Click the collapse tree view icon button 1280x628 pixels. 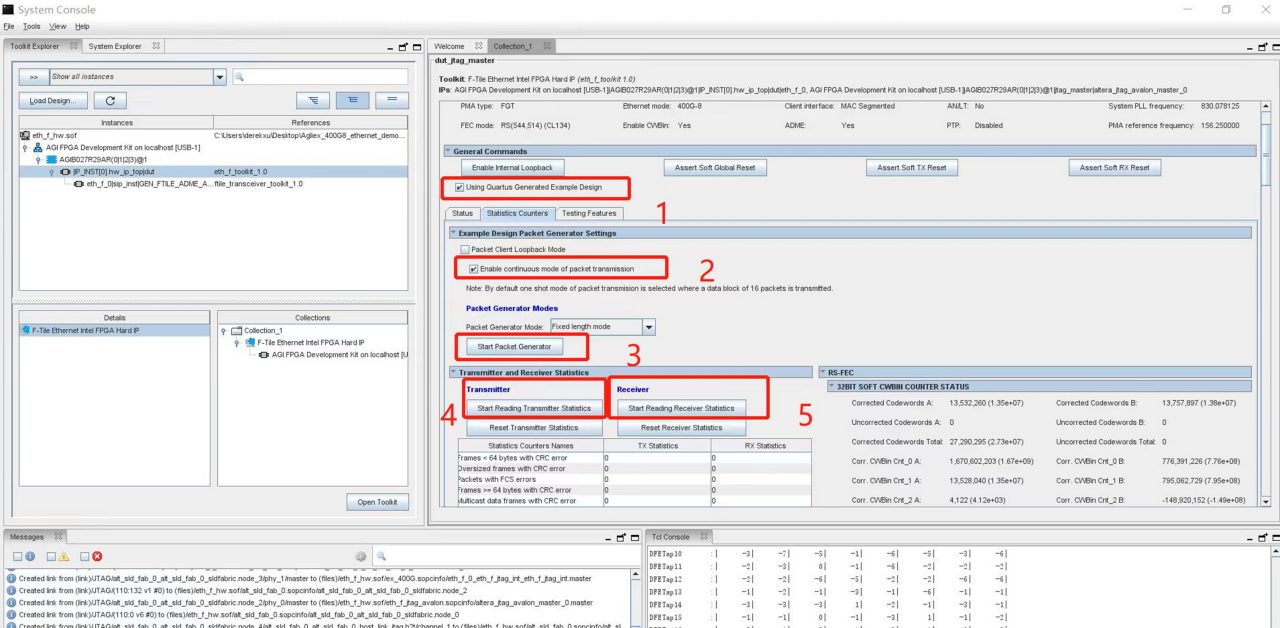pyautogui.click(x=353, y=101)
